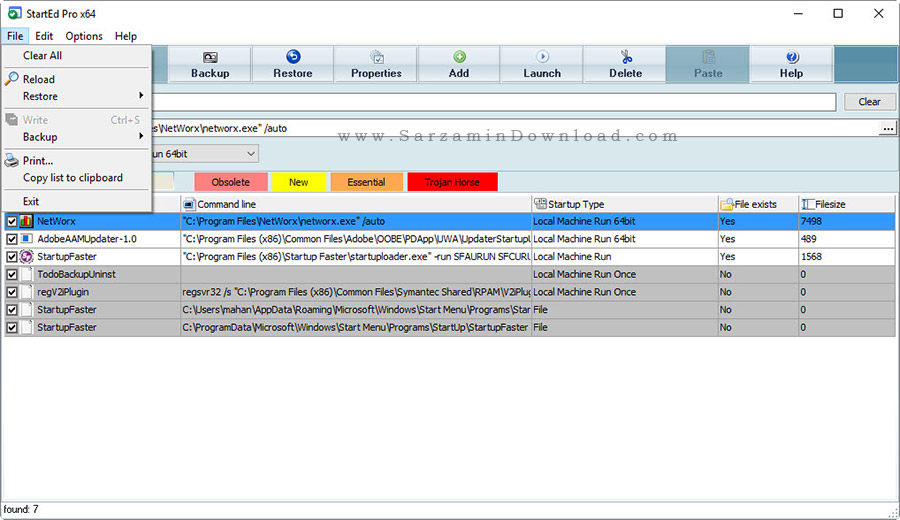
Task: Open the startup type combo box
Action: [251, 154]
